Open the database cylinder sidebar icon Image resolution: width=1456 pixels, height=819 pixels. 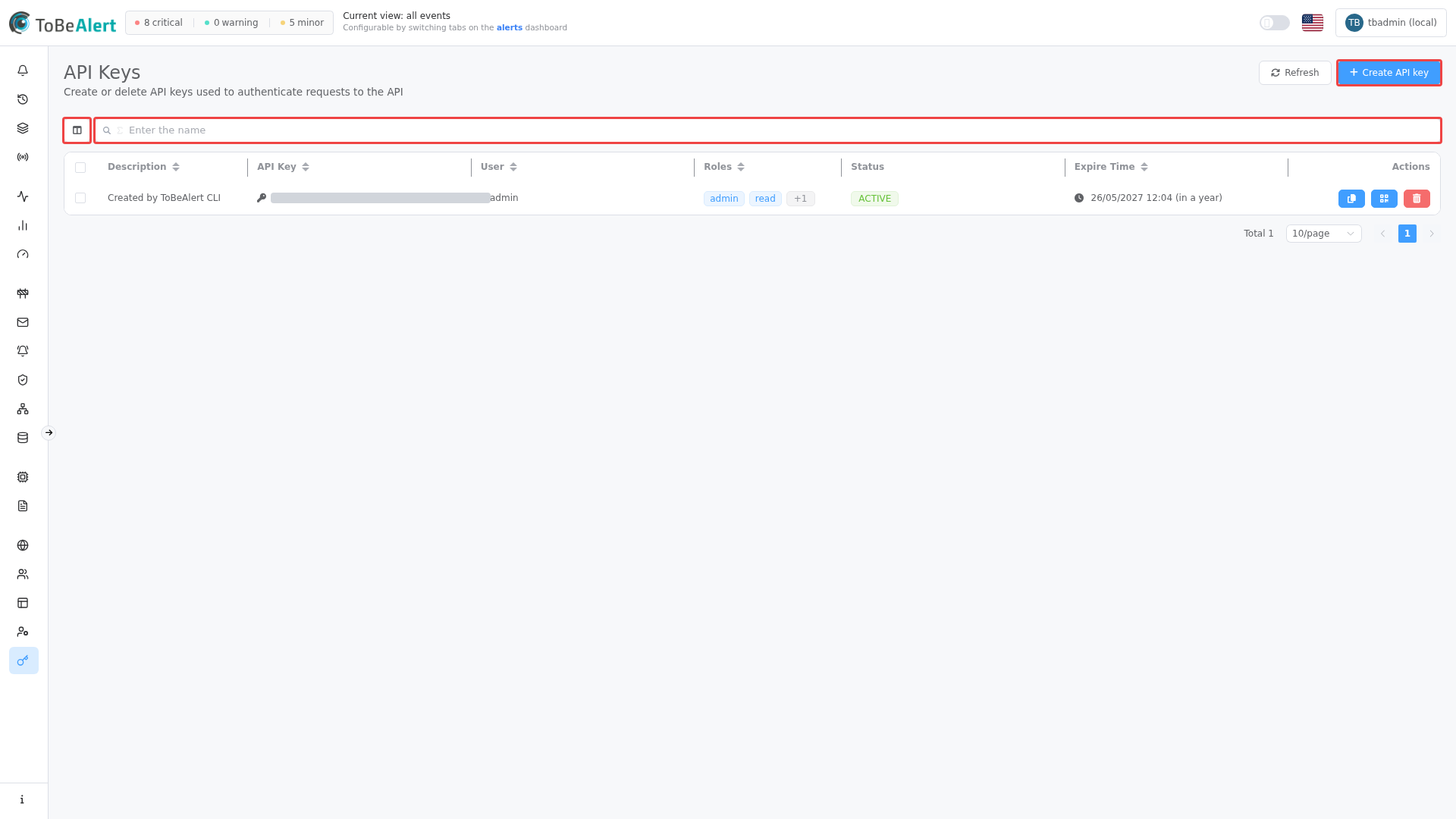(23, 438)
